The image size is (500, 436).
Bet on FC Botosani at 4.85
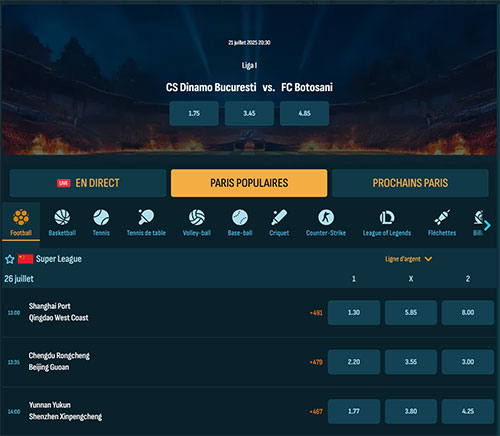[x=304, y=113]
